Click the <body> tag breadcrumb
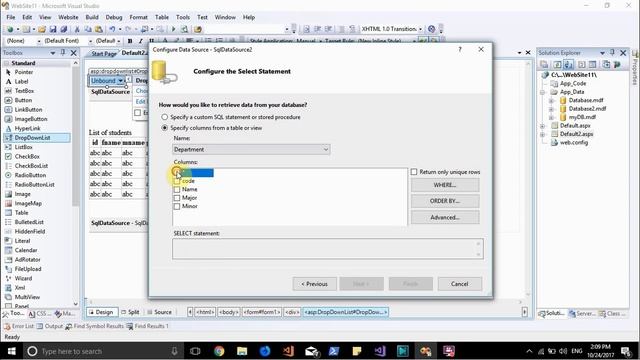 tap(229, 312)
